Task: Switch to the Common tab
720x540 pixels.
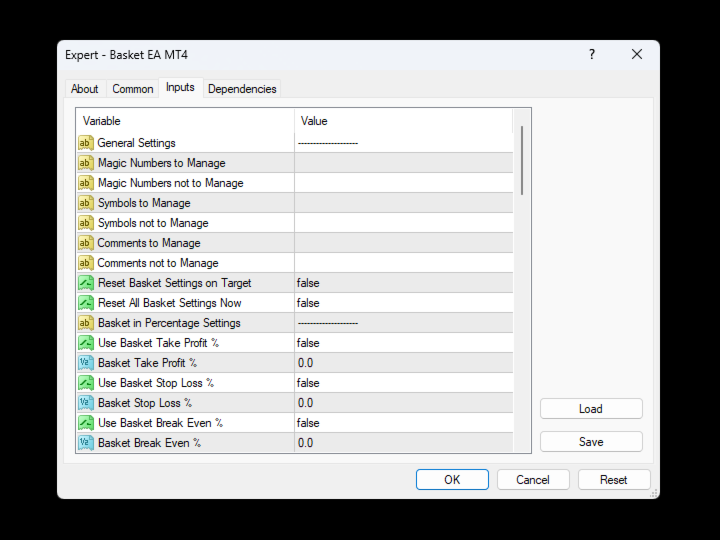Action: 133,89
